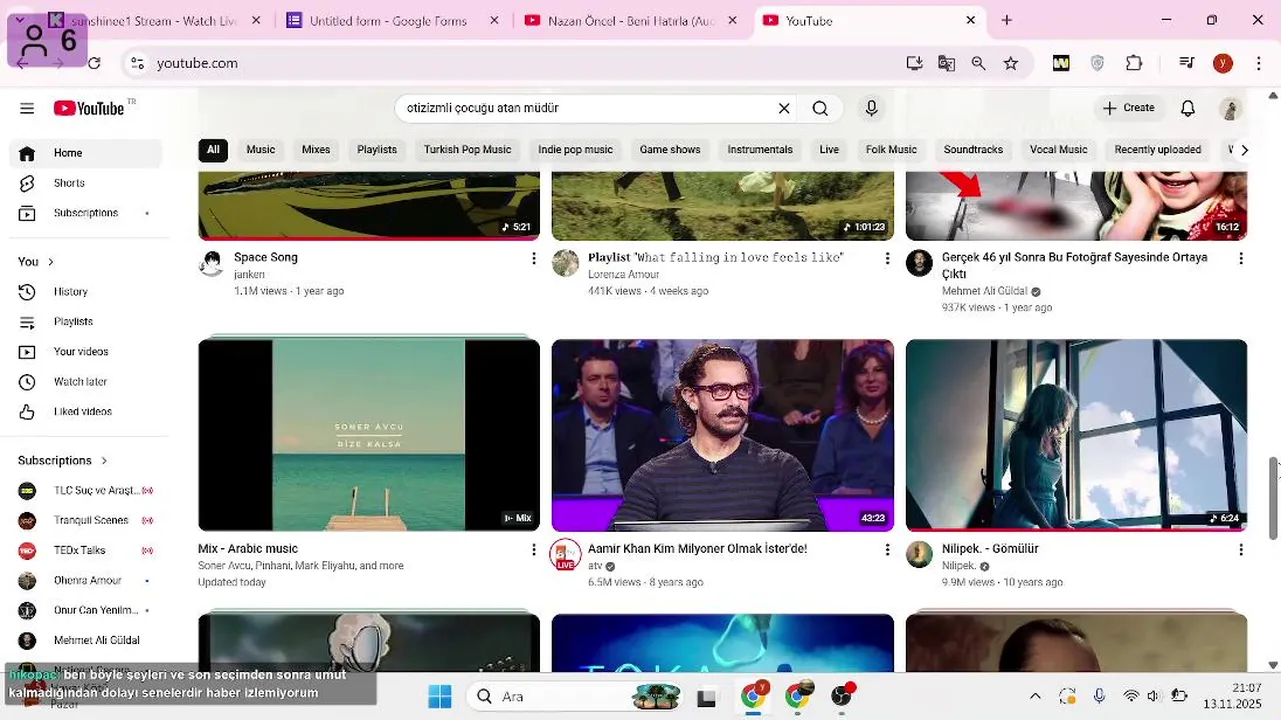Open the Tranquil Scenes subscription
Screen dimensions: 1281x720
coord(85,521)
